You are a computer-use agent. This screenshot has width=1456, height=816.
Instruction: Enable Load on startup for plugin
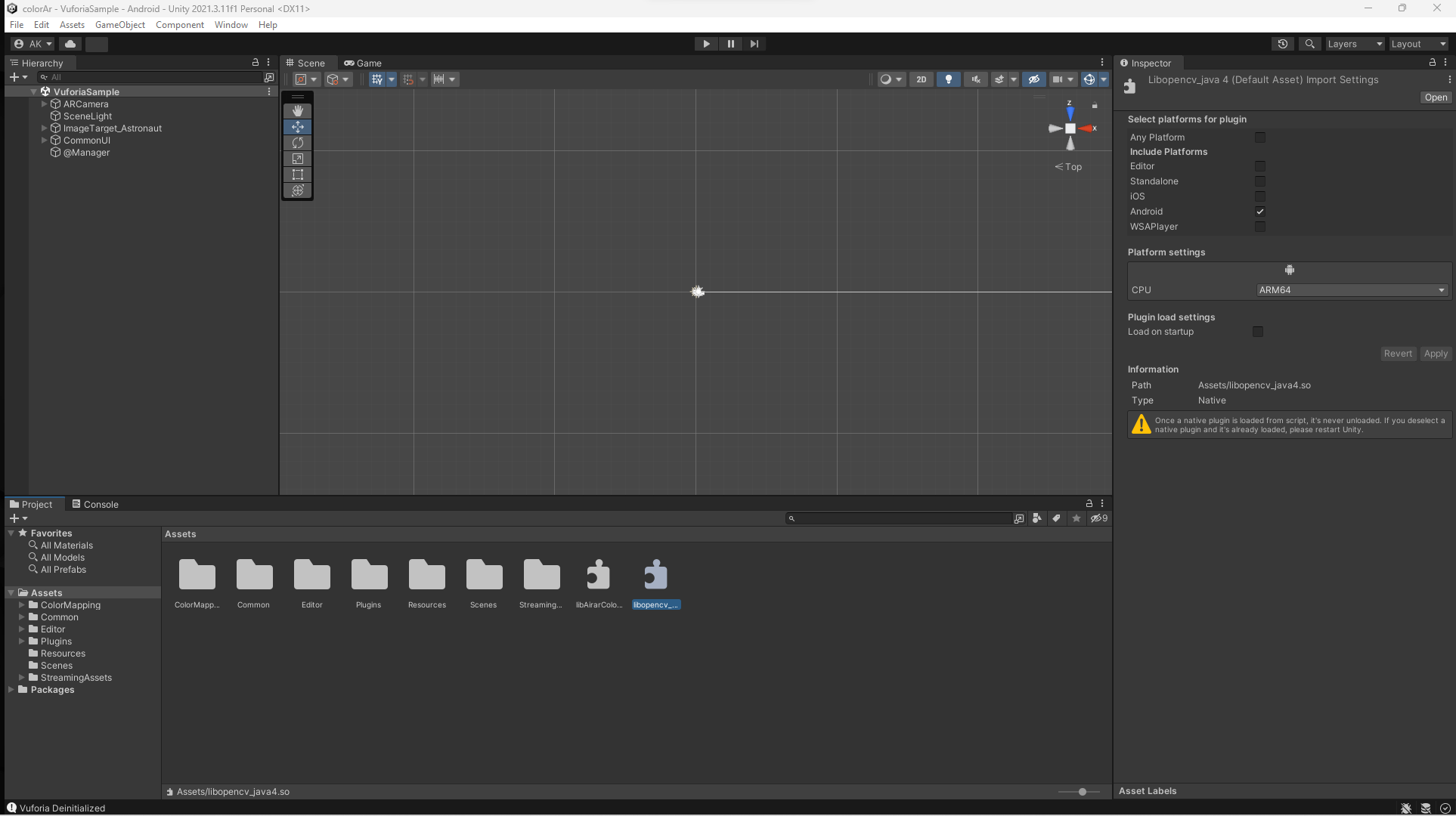[1257, 332]
